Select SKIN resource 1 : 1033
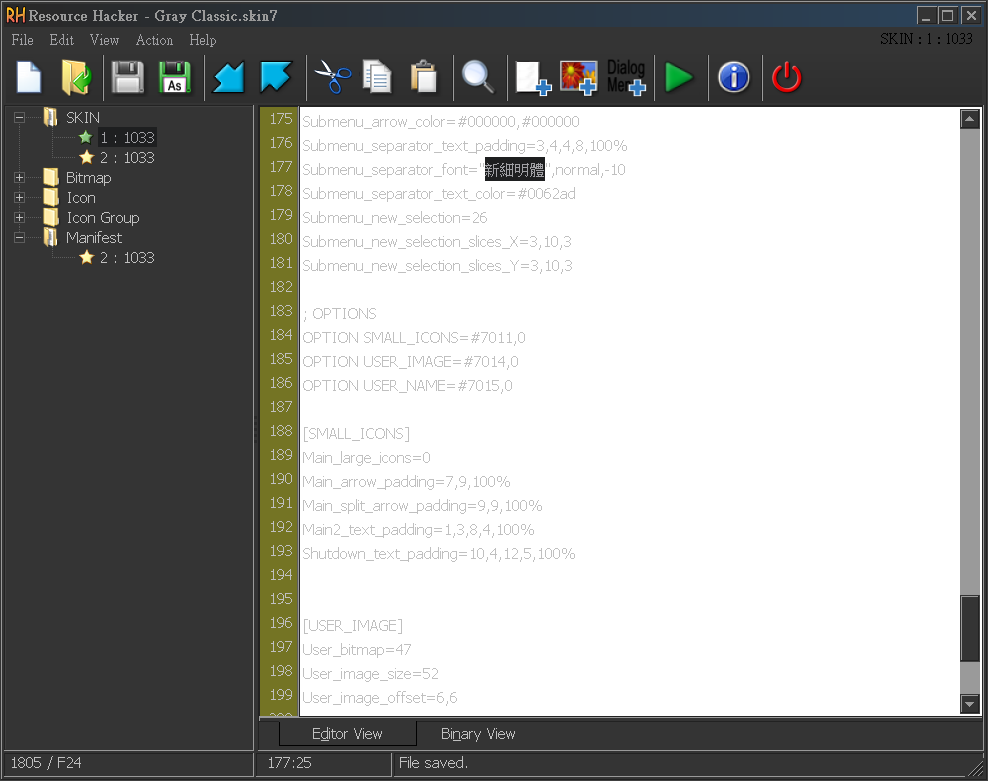This screenshot has width=988, height=781. click(127, 137)
